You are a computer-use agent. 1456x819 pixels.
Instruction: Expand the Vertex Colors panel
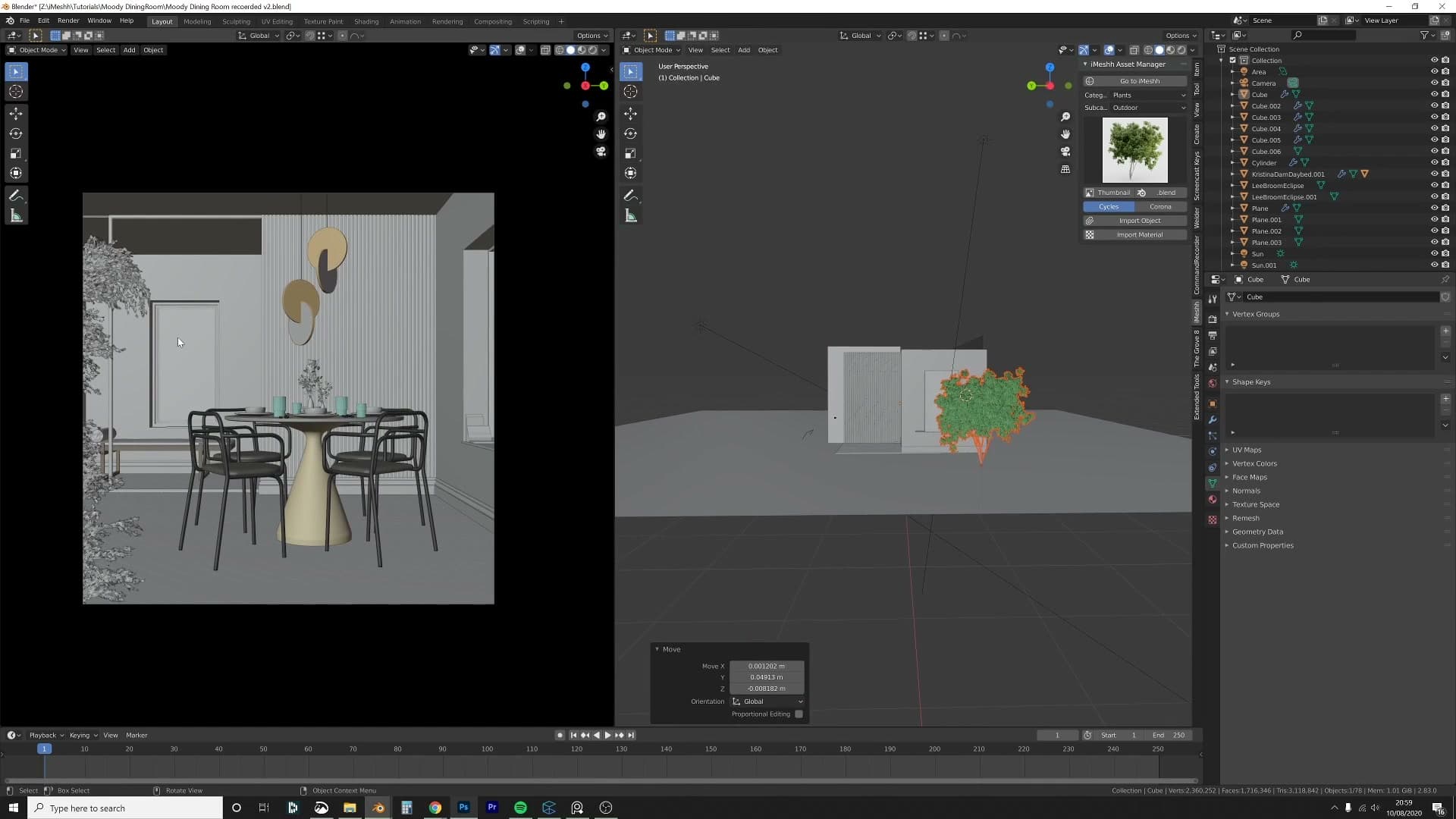pyautogui.click(x=1254, y=463)
